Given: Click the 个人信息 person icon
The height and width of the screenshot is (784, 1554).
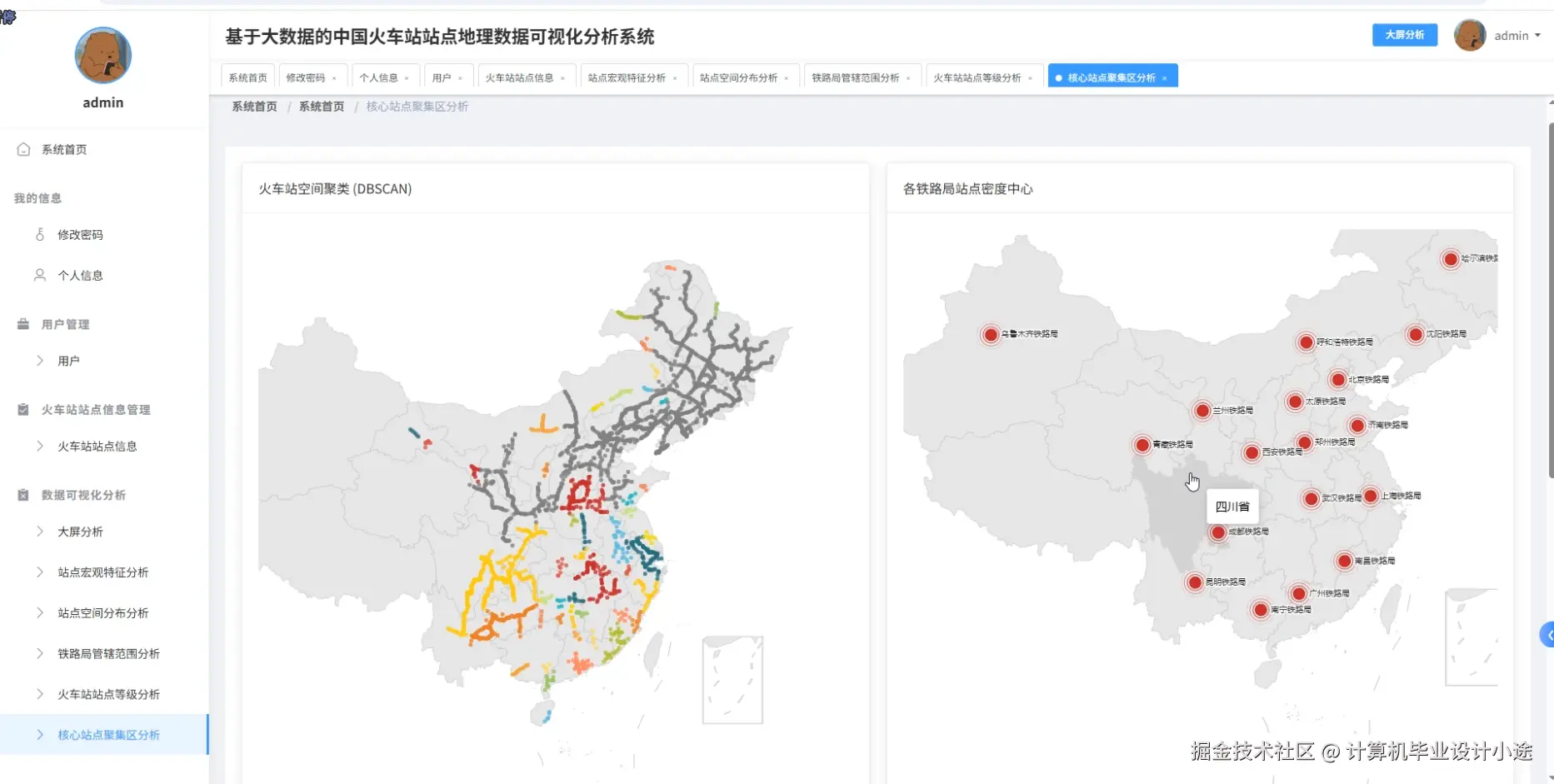Looking at the screenshot, I should 39,275.
